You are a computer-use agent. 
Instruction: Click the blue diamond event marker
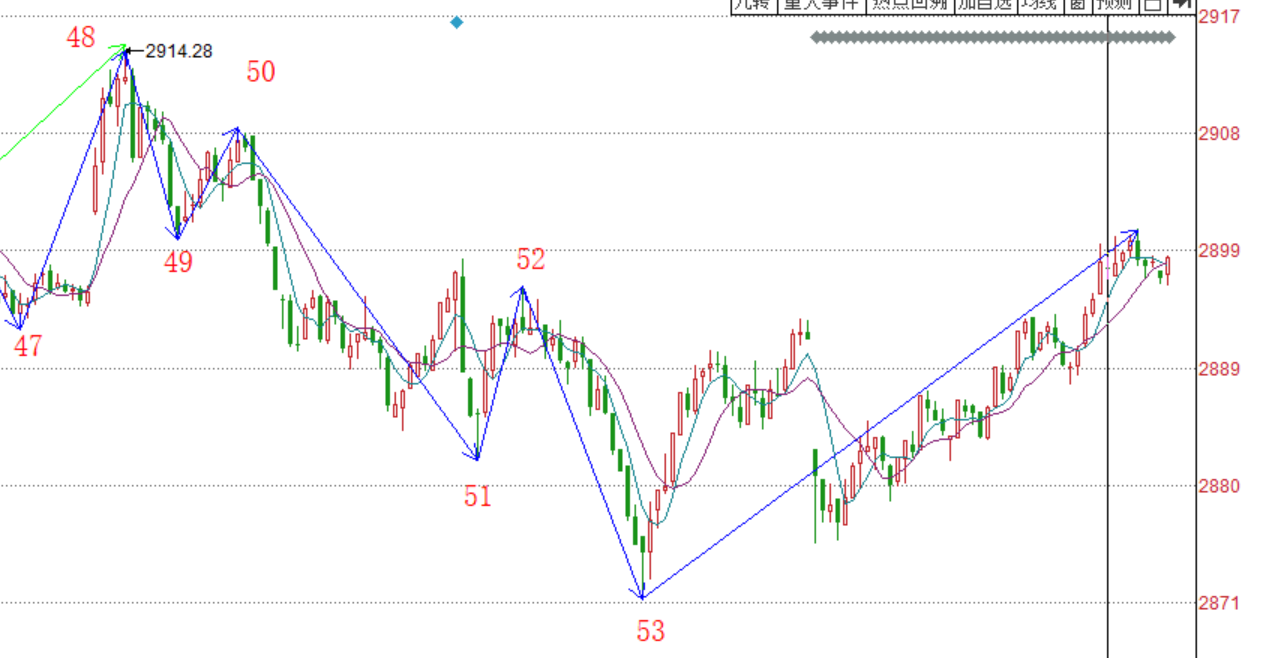[x=457, y=22]
